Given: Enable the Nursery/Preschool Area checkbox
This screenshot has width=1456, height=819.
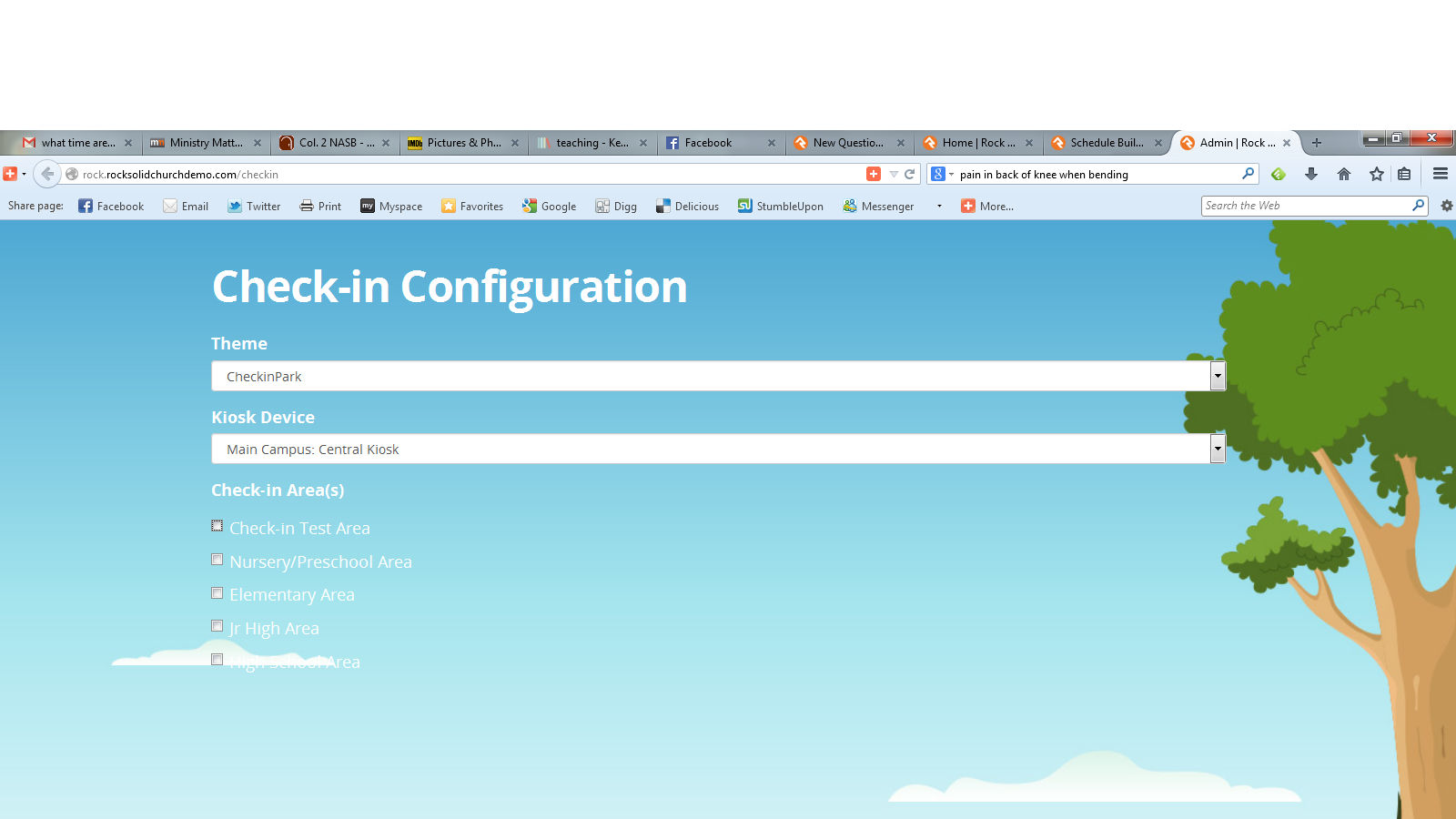Looking at the screenshot, I should click(217, 560).
